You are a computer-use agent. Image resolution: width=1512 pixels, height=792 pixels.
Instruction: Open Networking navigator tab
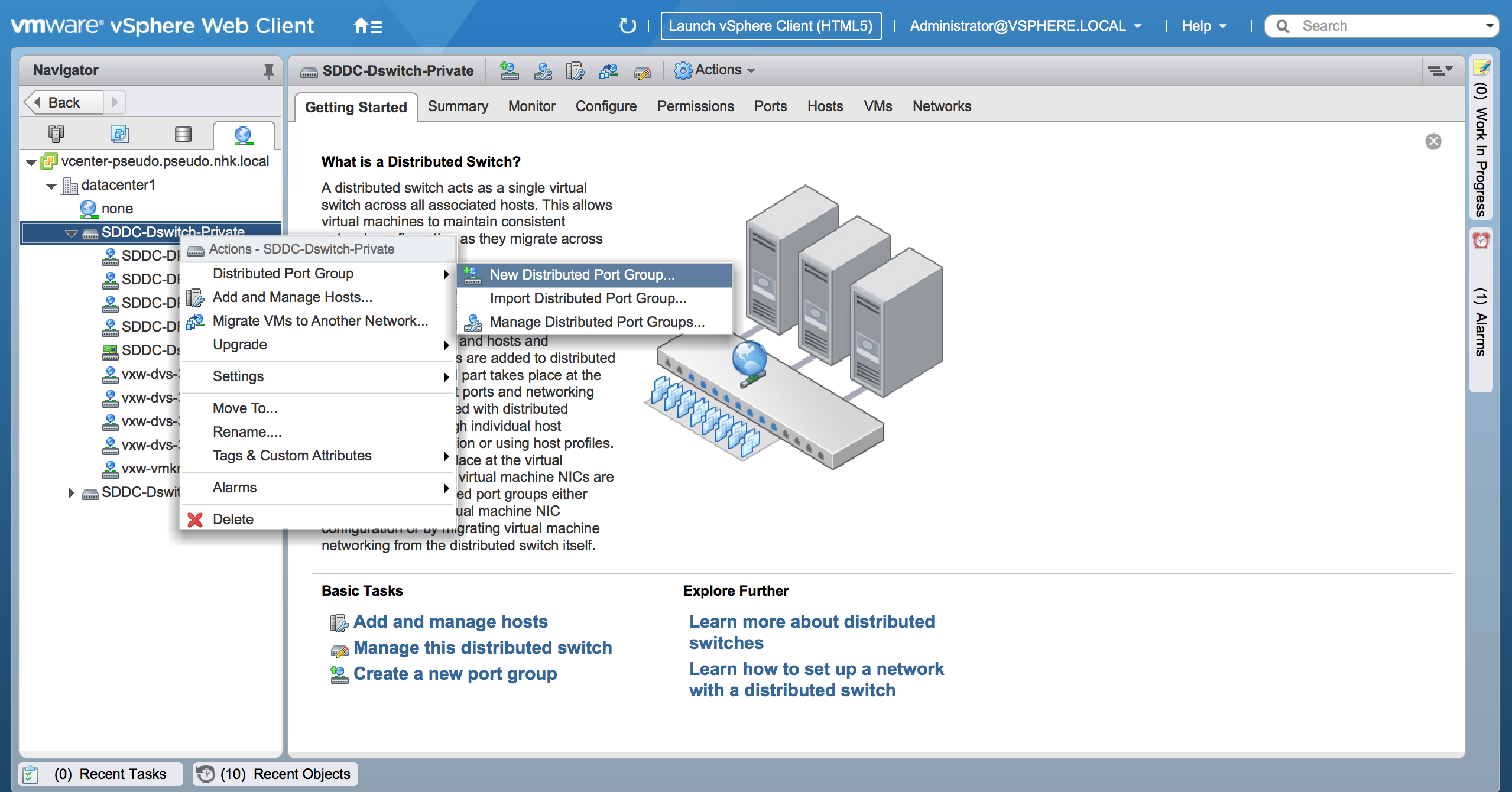[x=244, y=135]
